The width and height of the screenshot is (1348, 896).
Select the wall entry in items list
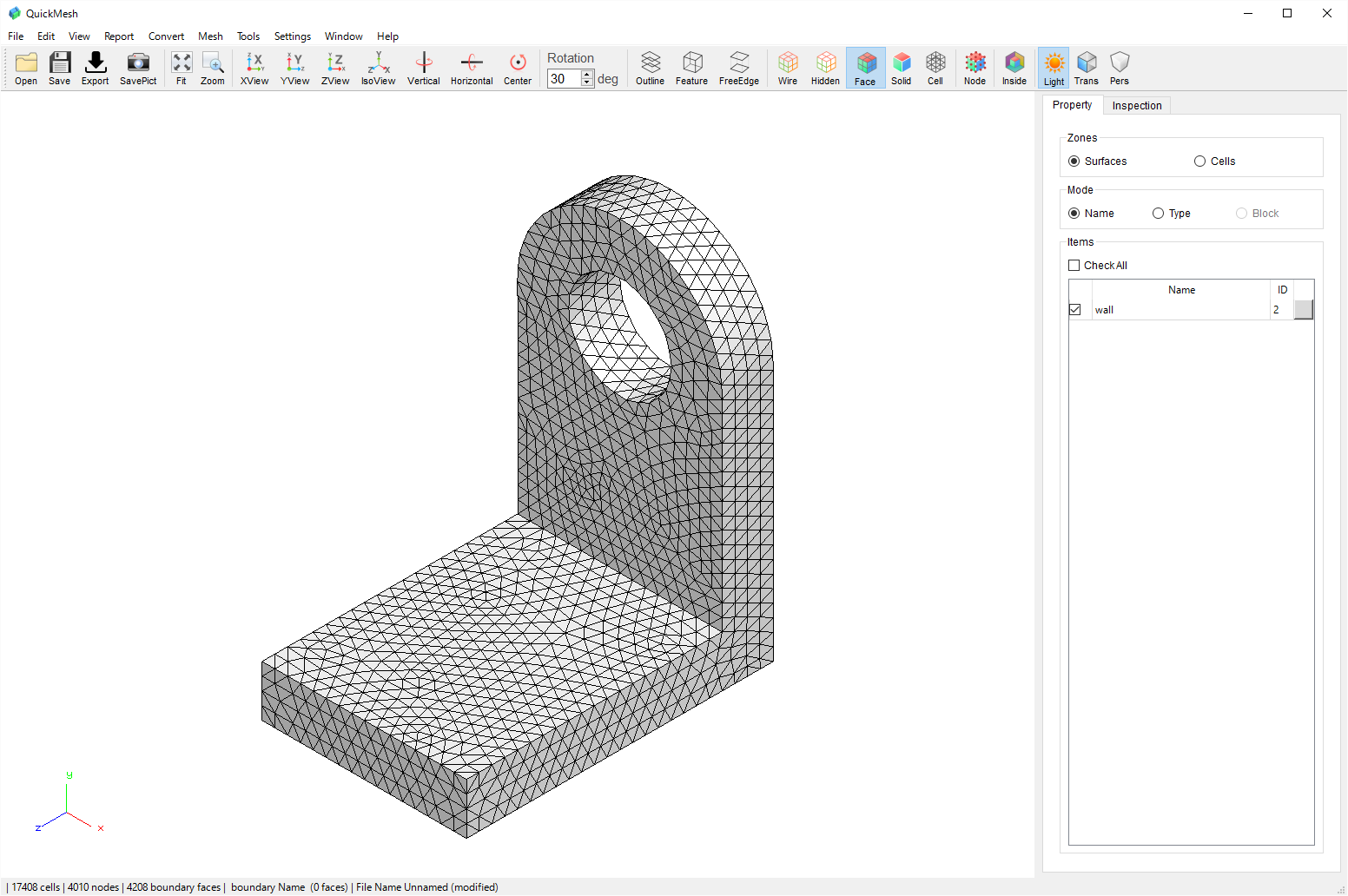(x=1181, y=310)
